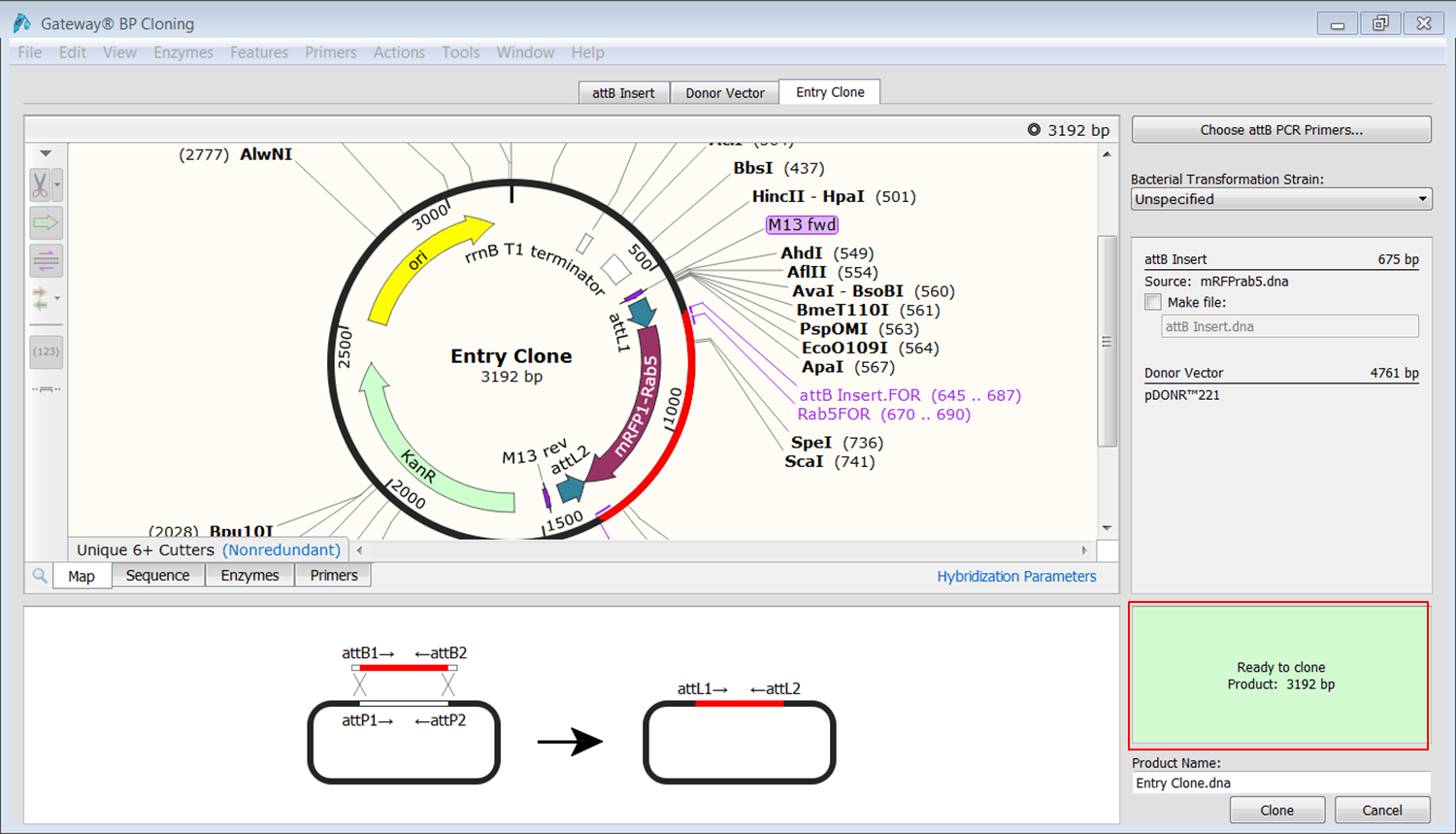Restore down the window

tap(1380, 23)
